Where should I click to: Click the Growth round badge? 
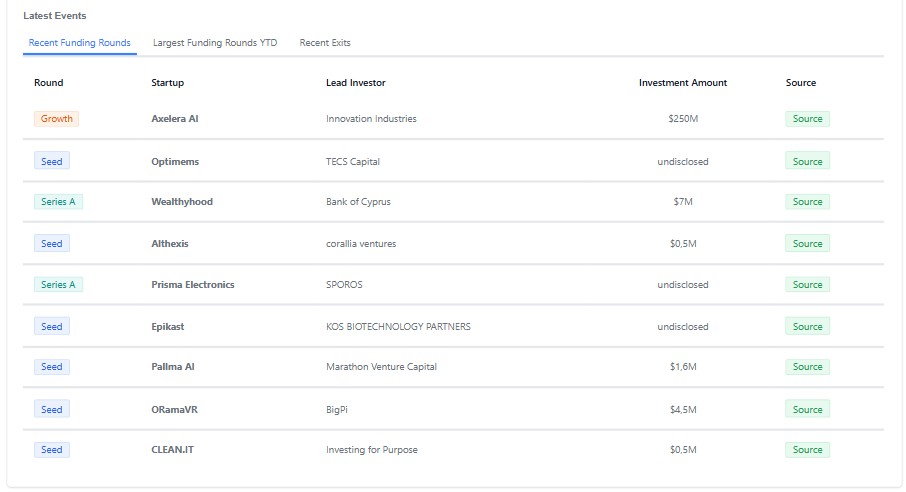56,119
